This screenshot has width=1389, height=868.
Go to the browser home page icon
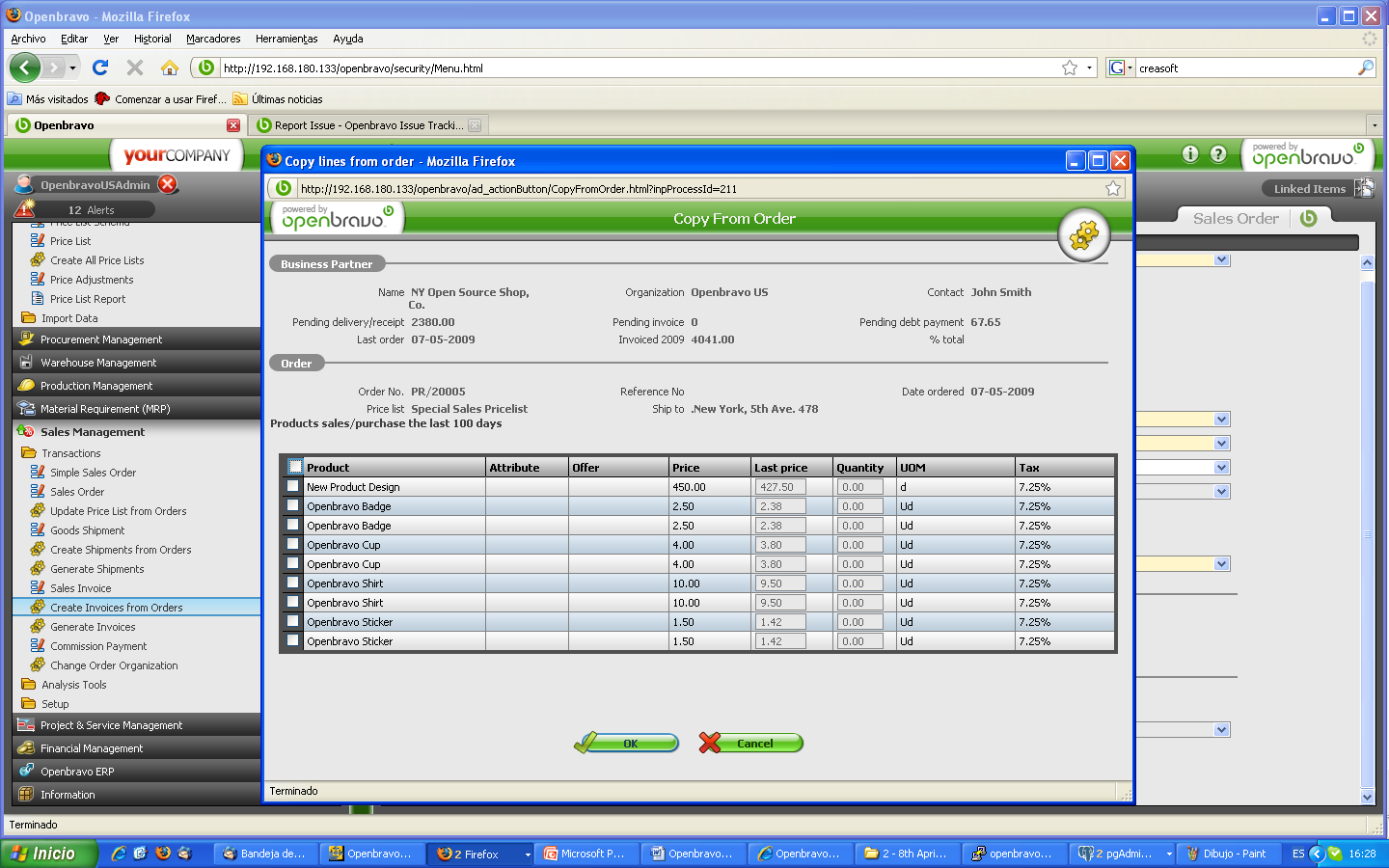(x=170, y=68)
